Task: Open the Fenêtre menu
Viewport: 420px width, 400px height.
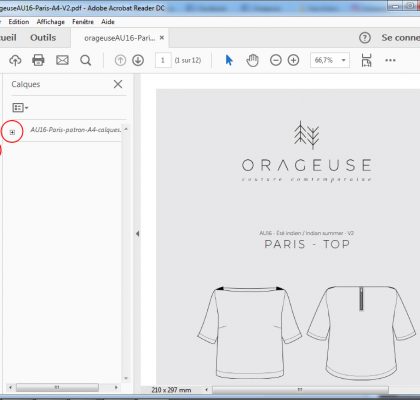Action: pyautogui.click(x=83, y=22)
